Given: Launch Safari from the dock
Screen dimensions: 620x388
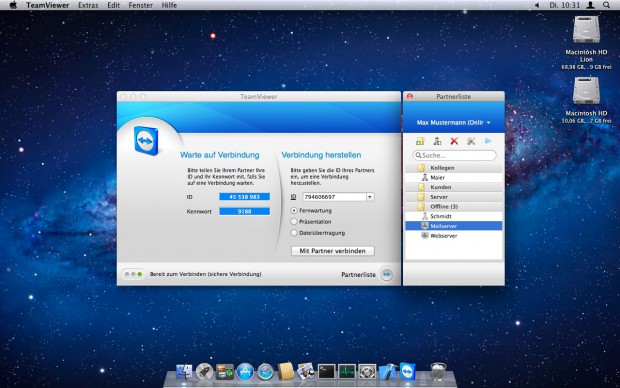Looking at the screenshot, I should (266, 372).
